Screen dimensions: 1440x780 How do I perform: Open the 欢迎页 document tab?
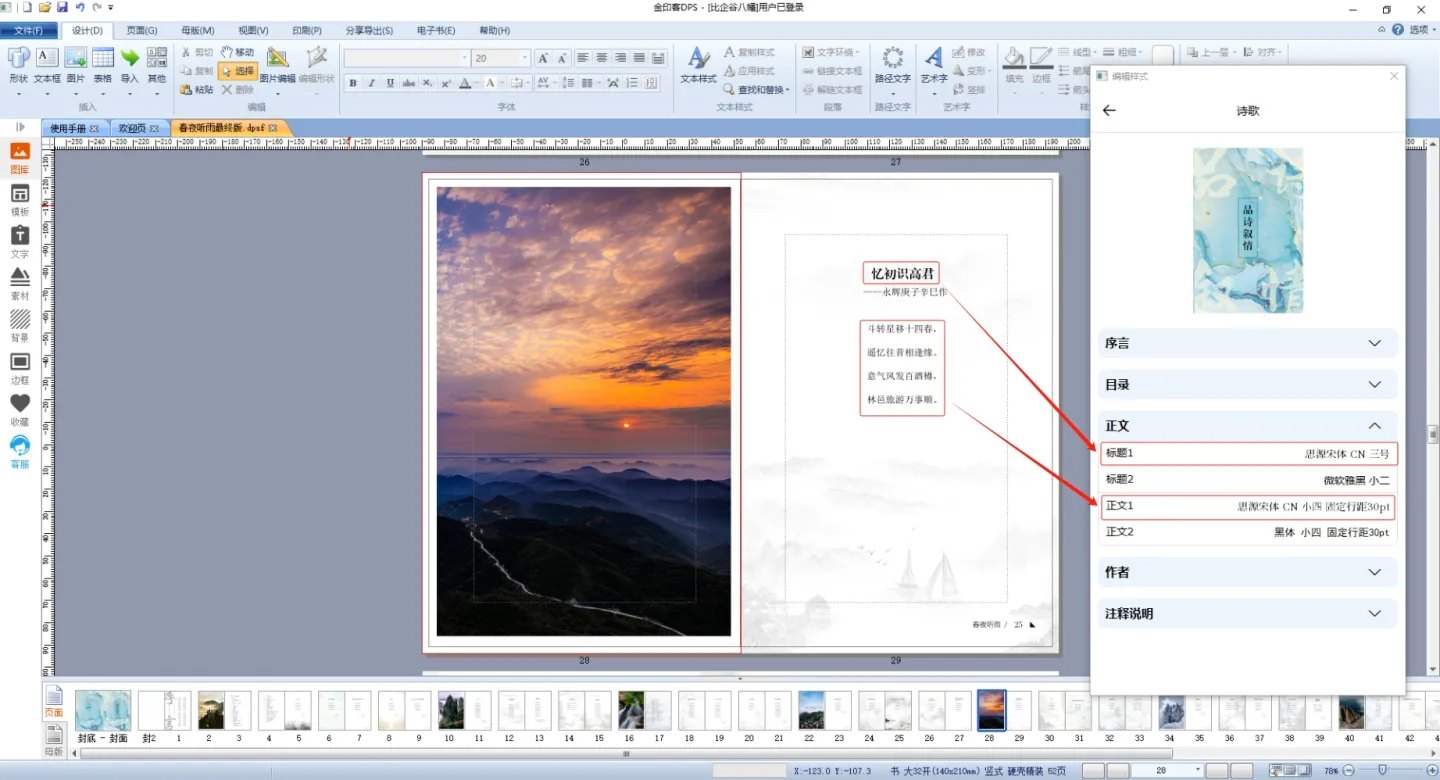(x=132, y=128)
